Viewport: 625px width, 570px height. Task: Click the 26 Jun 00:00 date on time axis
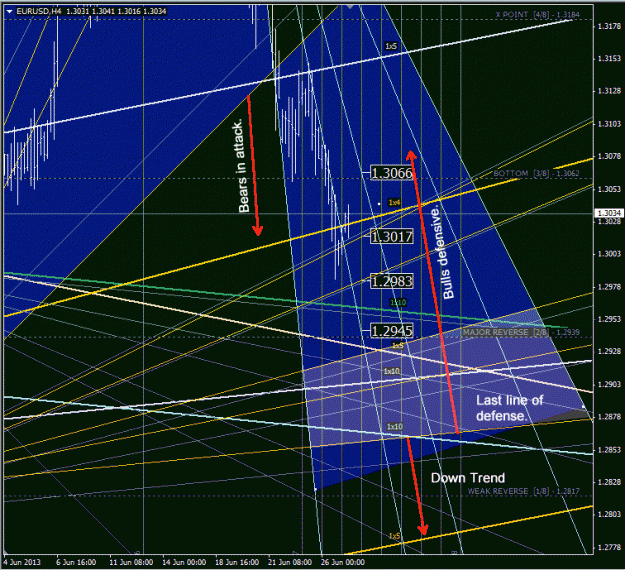[x=343, y=562]
